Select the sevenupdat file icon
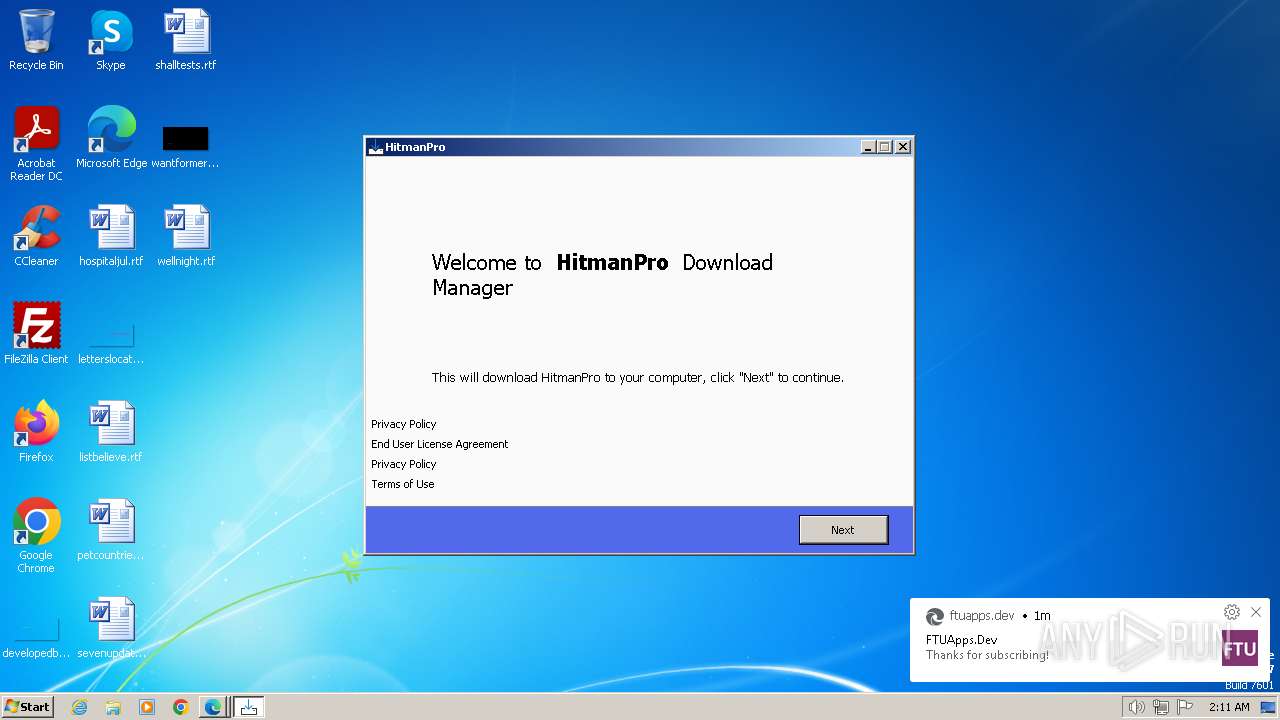Image resolution: width=1280 pixels, height=720 pixels. coord(111,628)
